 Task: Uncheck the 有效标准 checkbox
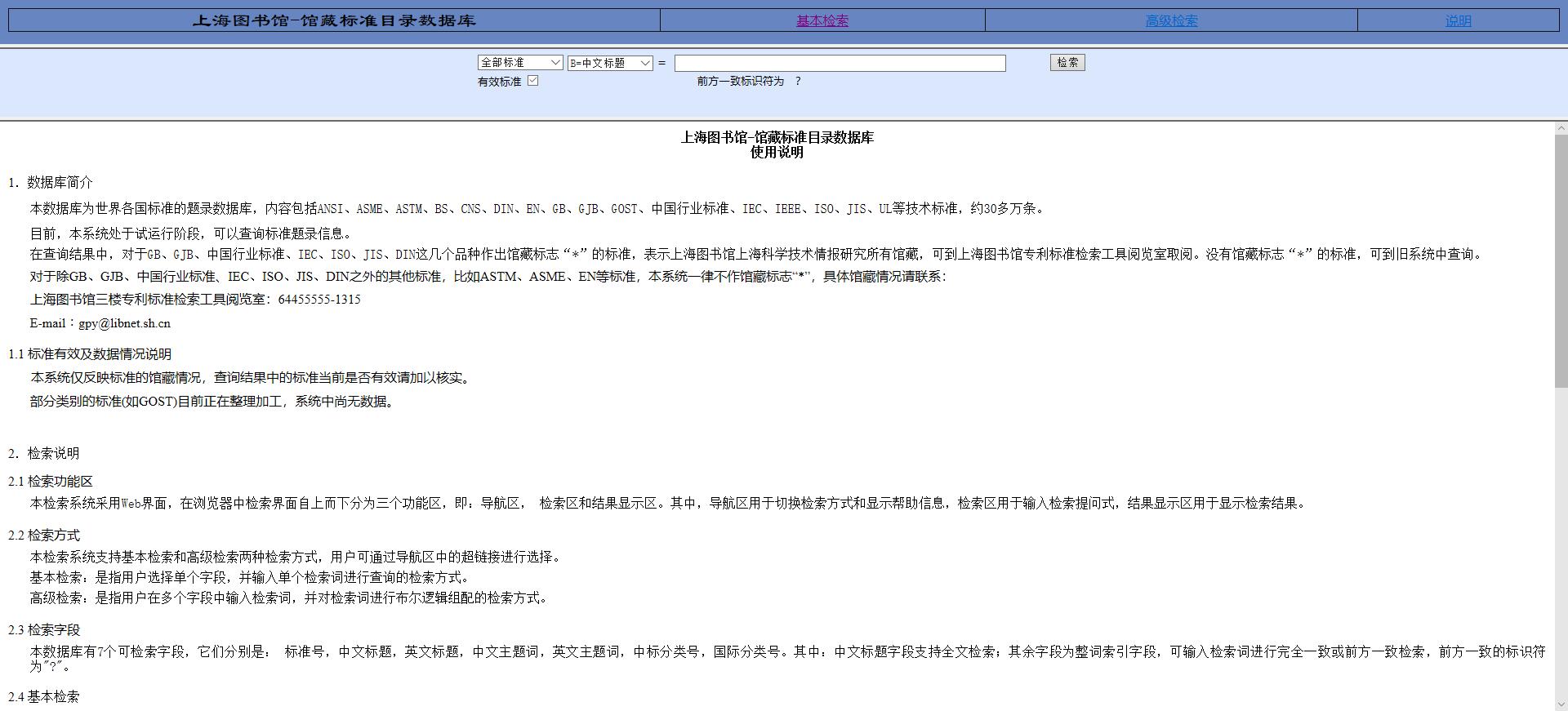(533, 81)
